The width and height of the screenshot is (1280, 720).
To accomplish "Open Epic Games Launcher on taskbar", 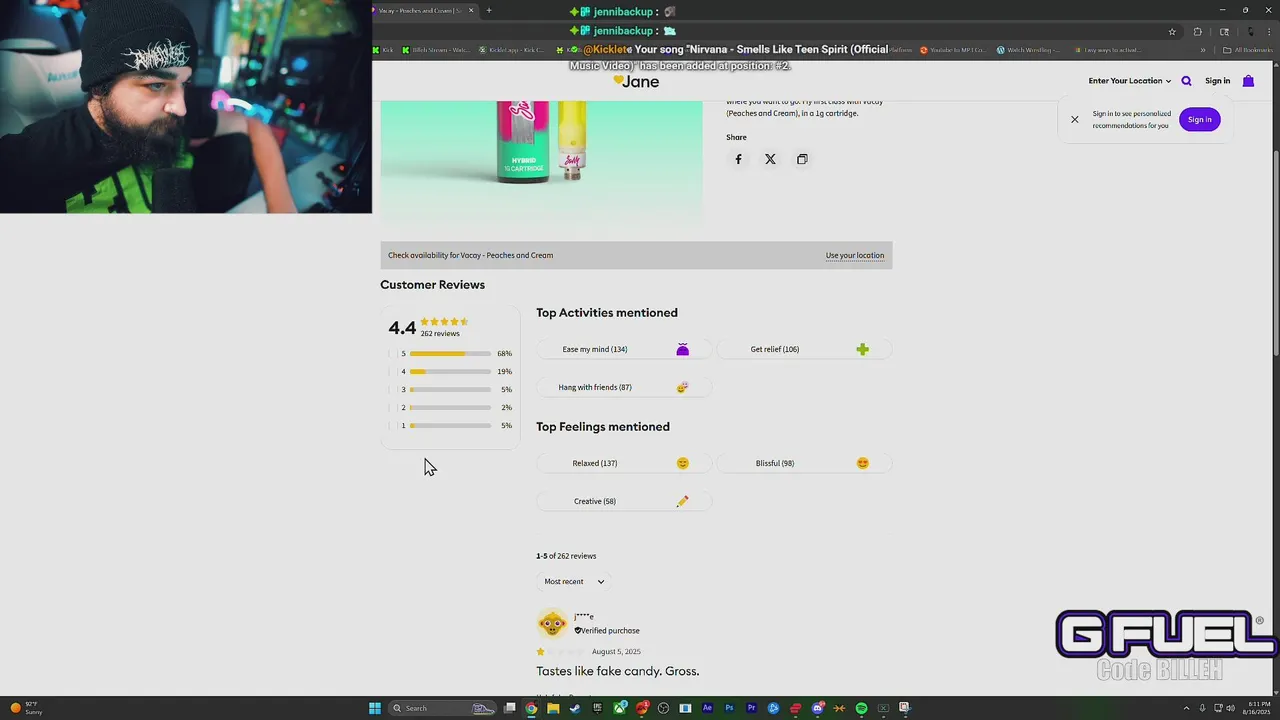I will click(x=597, y=708).
